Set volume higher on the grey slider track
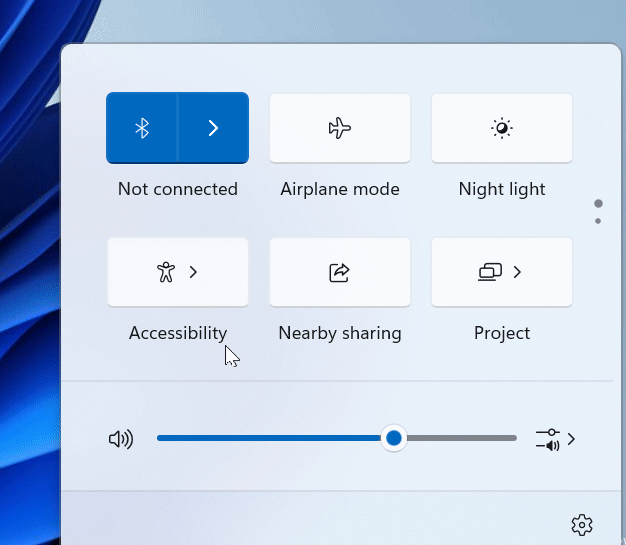Image resolution: width=626 pixels, height=545 pixels. point(462,438)
